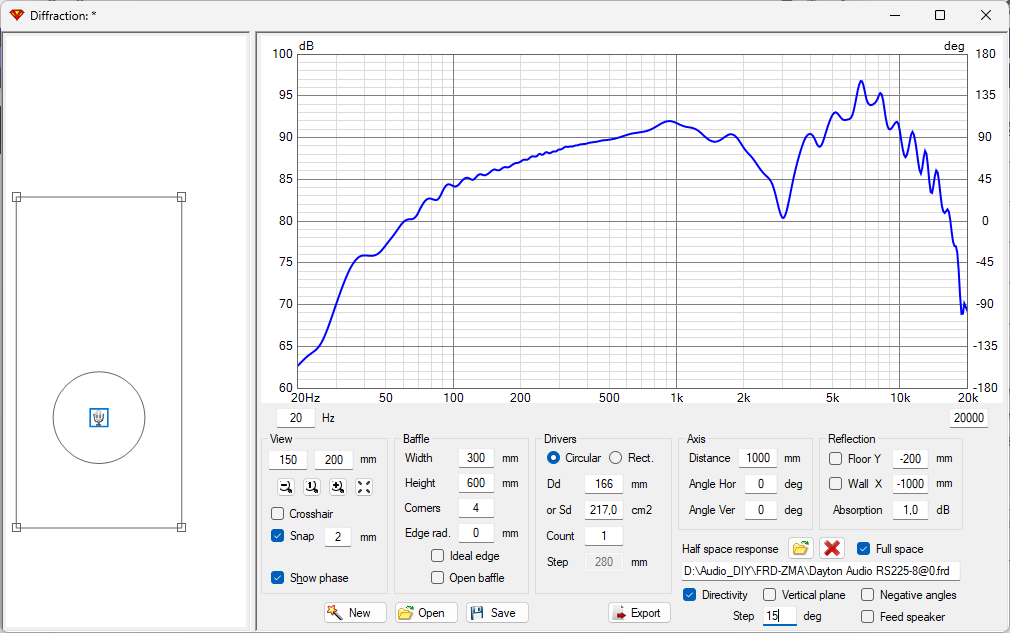Click the fit-to-view expand icon
Screen dimensions: 1010x633
tap(364, 487)
